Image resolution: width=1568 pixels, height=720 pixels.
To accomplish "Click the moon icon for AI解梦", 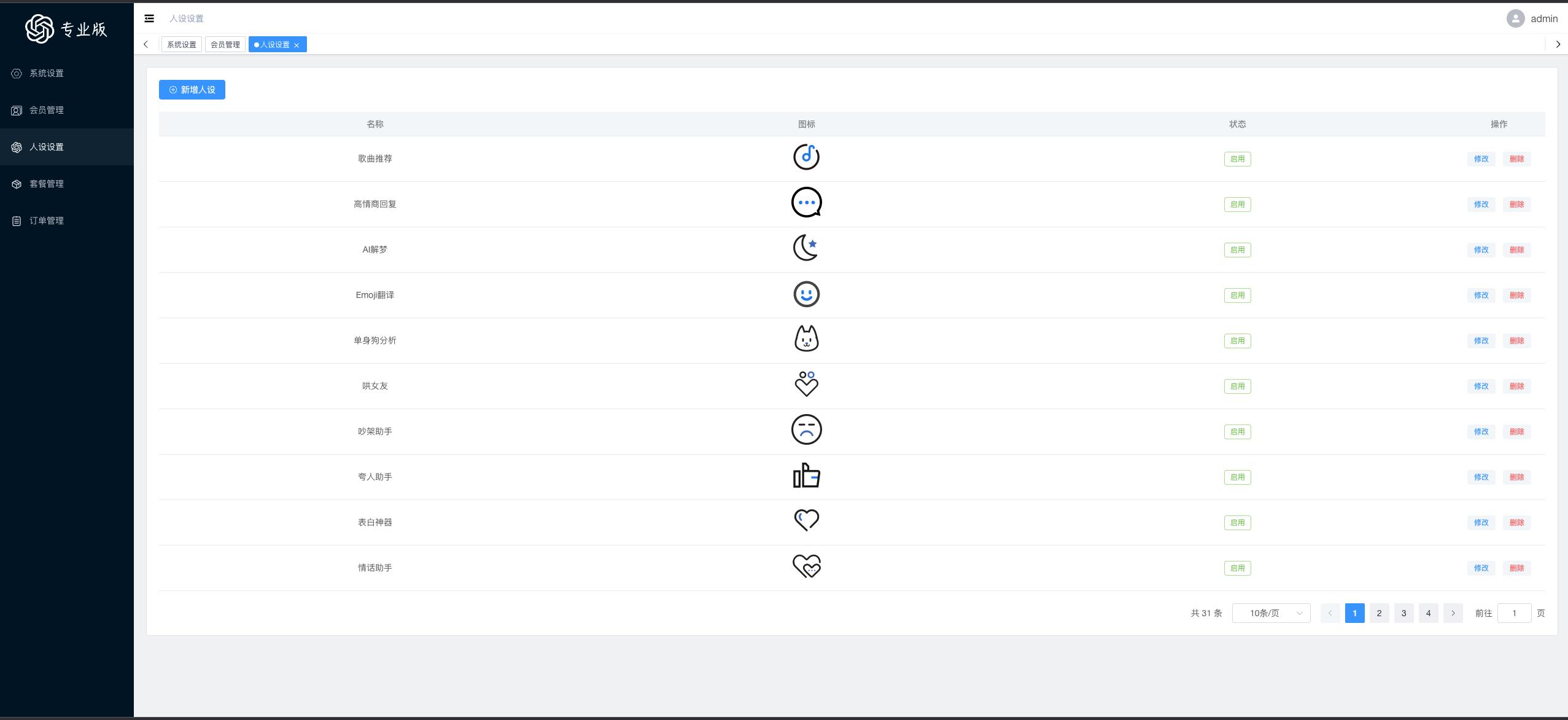I will point(805,248).
